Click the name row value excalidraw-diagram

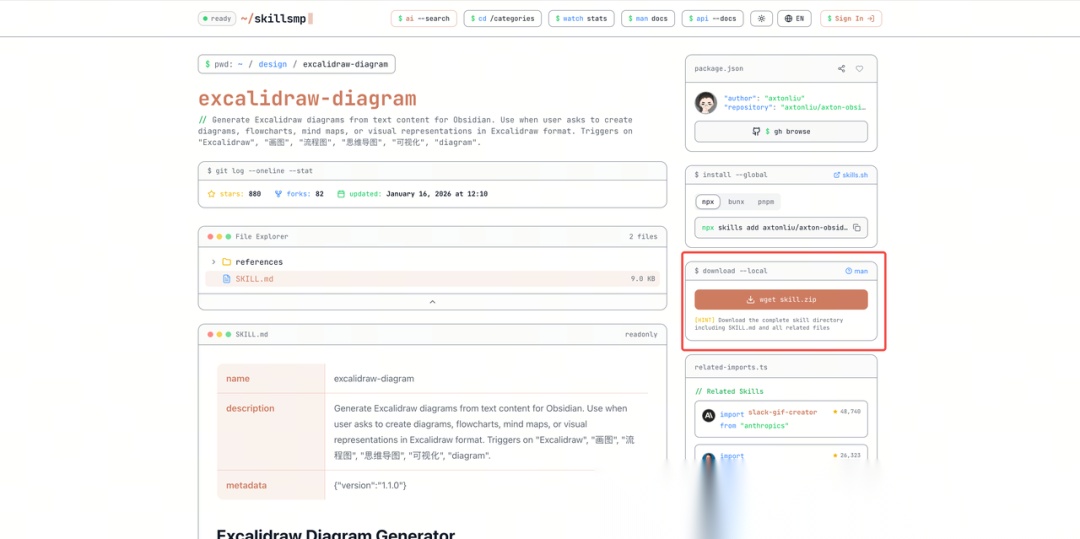tap(374, 379)
